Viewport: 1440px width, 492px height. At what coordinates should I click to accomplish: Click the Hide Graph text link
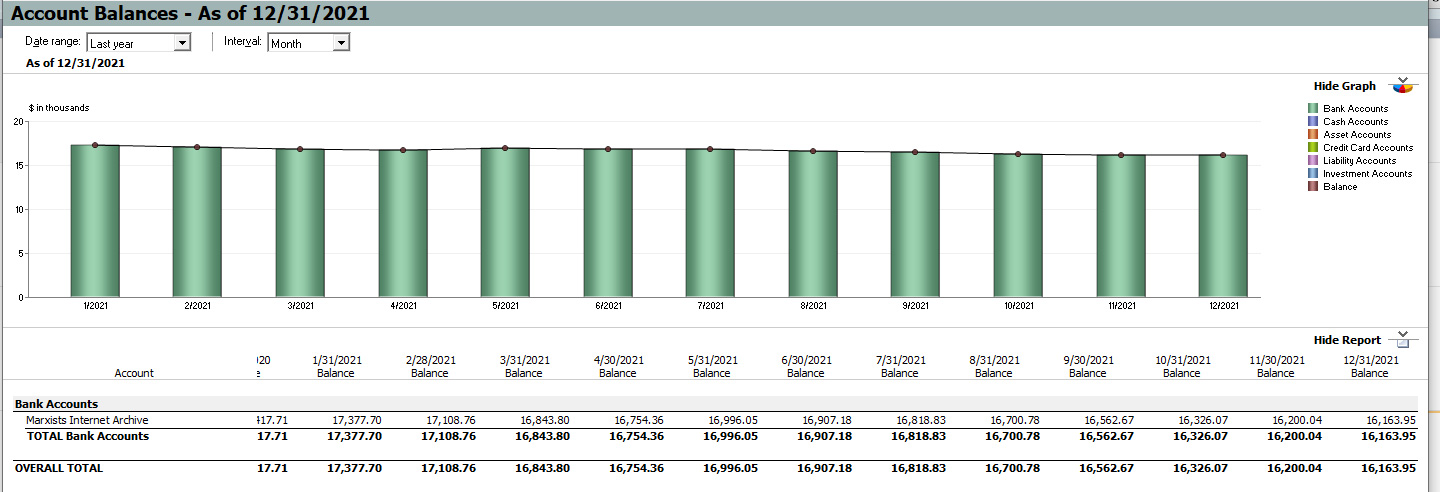click(1344, 86)
